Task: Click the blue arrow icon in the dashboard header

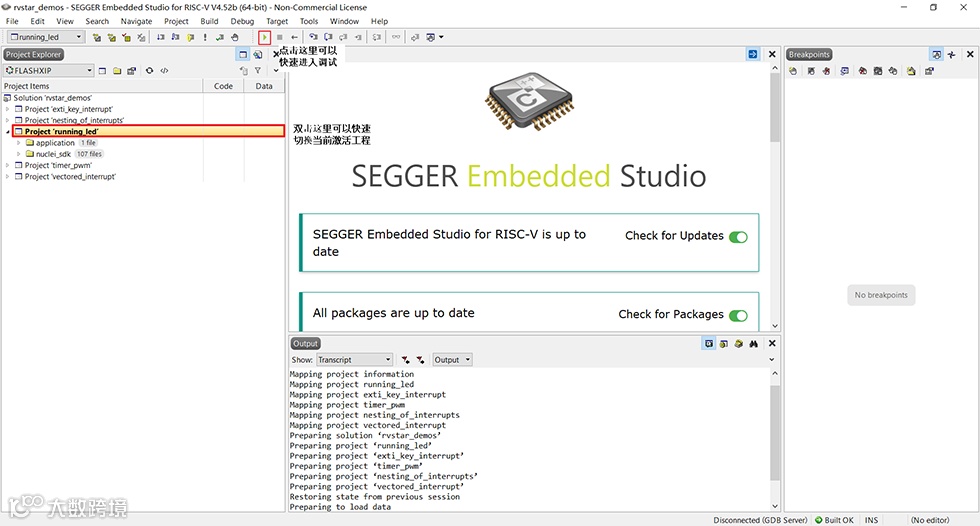Action: pyautogui.click(x=752, y=54)
